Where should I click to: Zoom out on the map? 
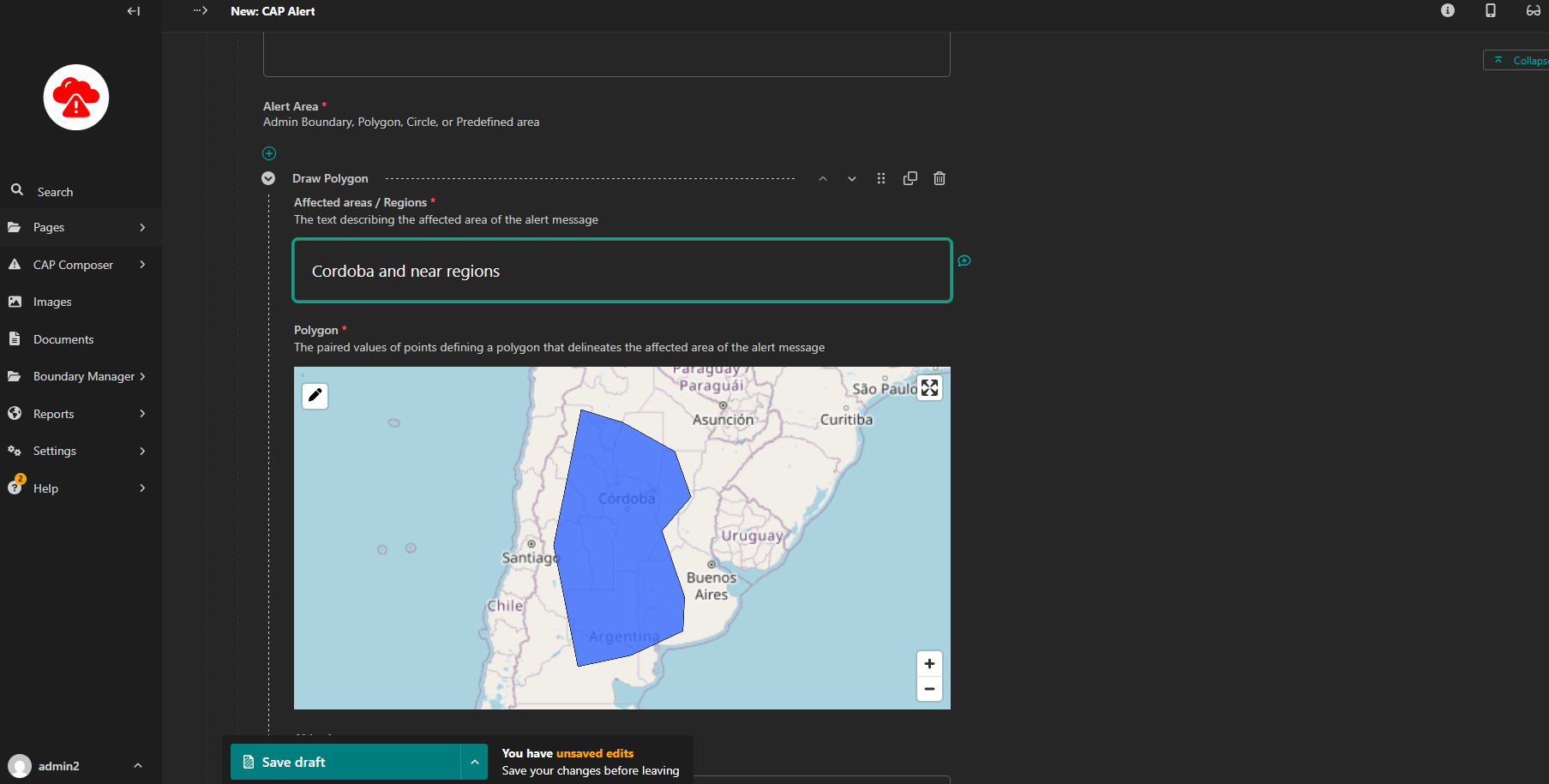[x=929, y=689]
